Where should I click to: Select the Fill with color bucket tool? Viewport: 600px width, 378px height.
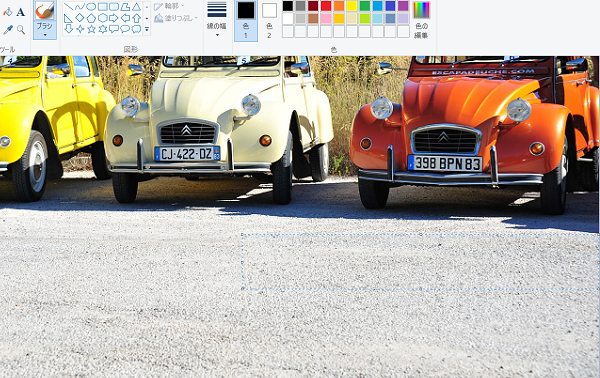pyautogui.click(x=7, y=12)
